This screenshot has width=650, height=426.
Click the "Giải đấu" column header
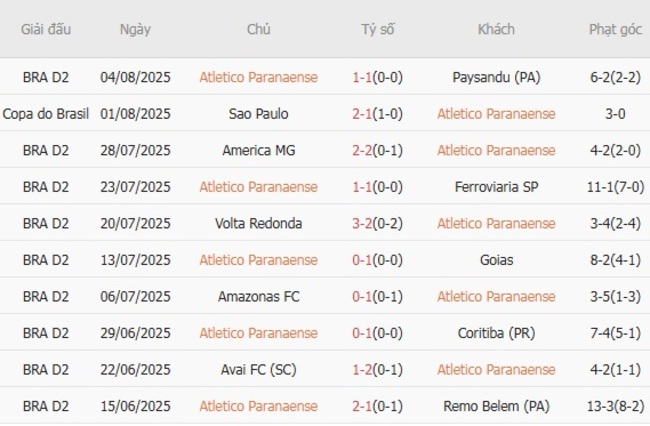(x=46, y=30)
